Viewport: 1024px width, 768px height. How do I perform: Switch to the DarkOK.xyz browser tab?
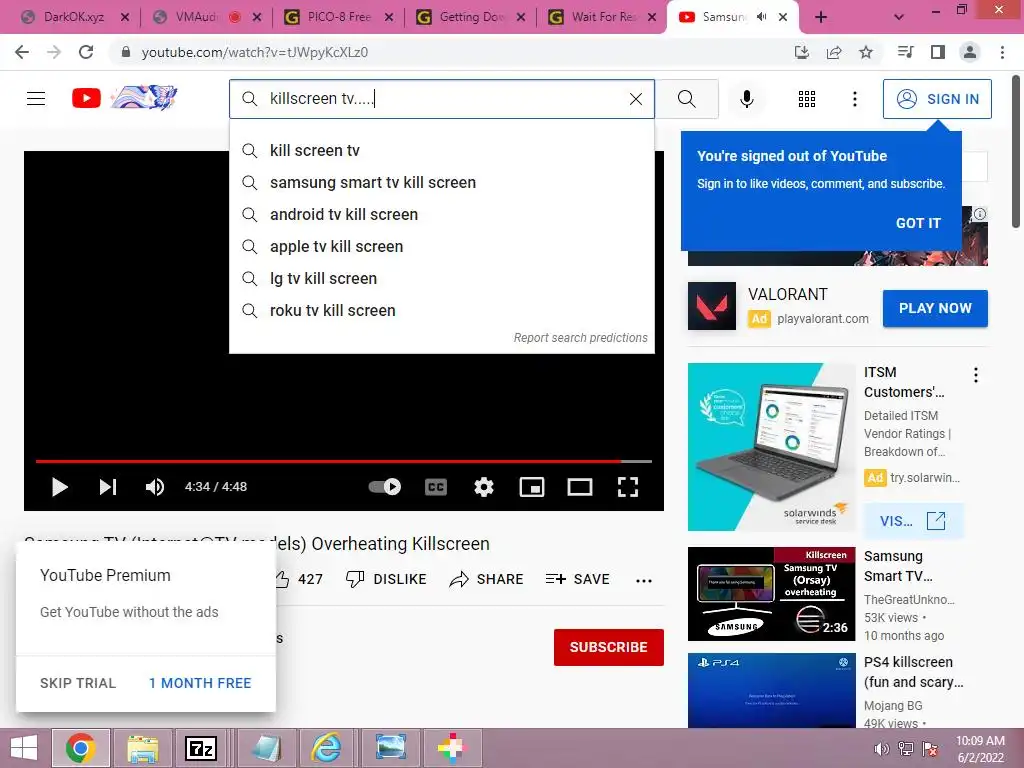74,17
